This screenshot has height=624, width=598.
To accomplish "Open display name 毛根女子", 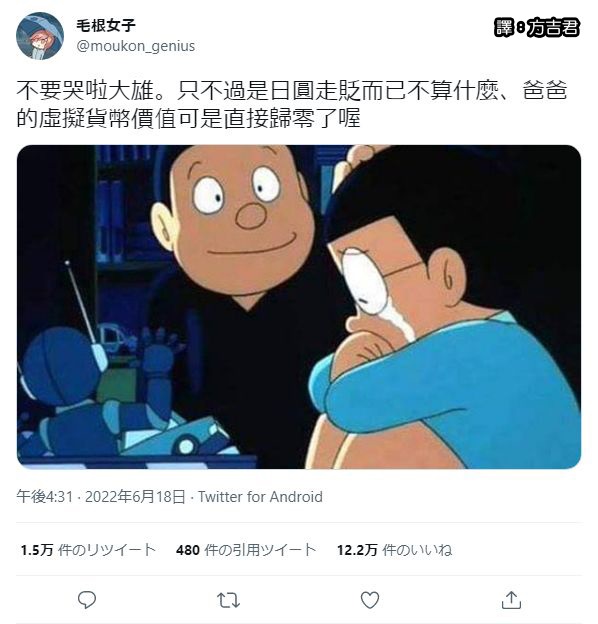I will pyautogui.click(x=106, y=25).
